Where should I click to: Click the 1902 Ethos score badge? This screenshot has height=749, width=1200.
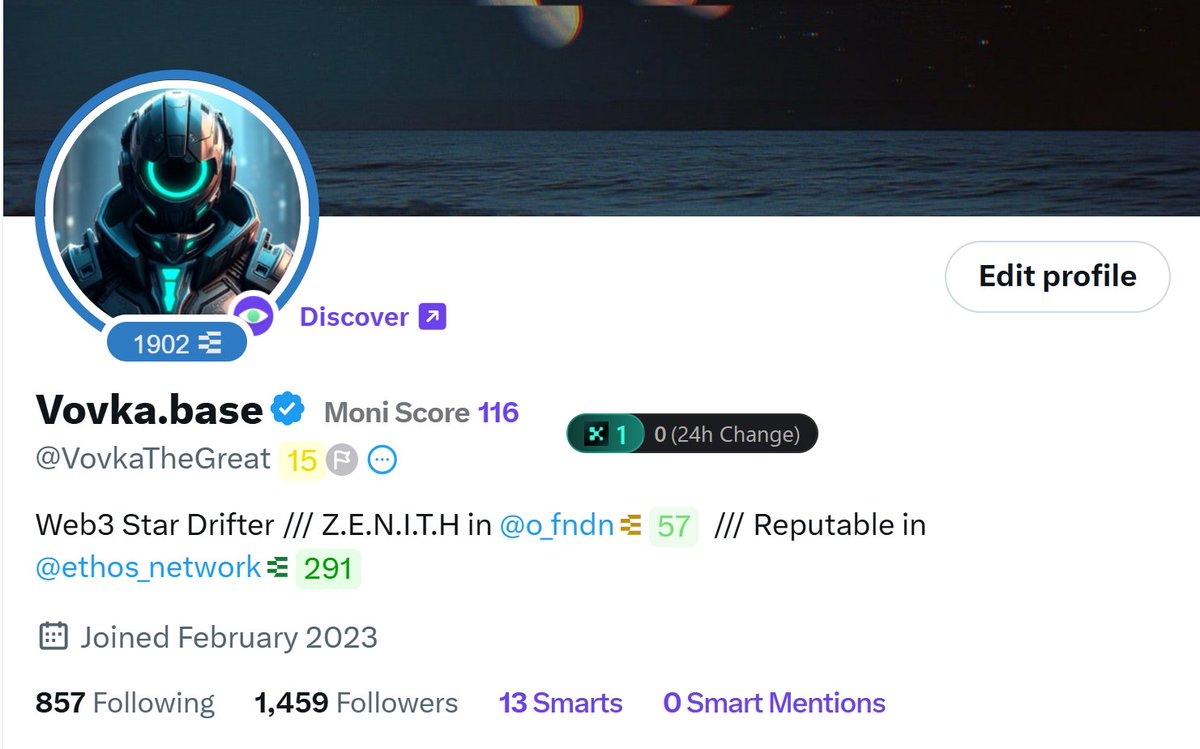[x=176, y=344]
